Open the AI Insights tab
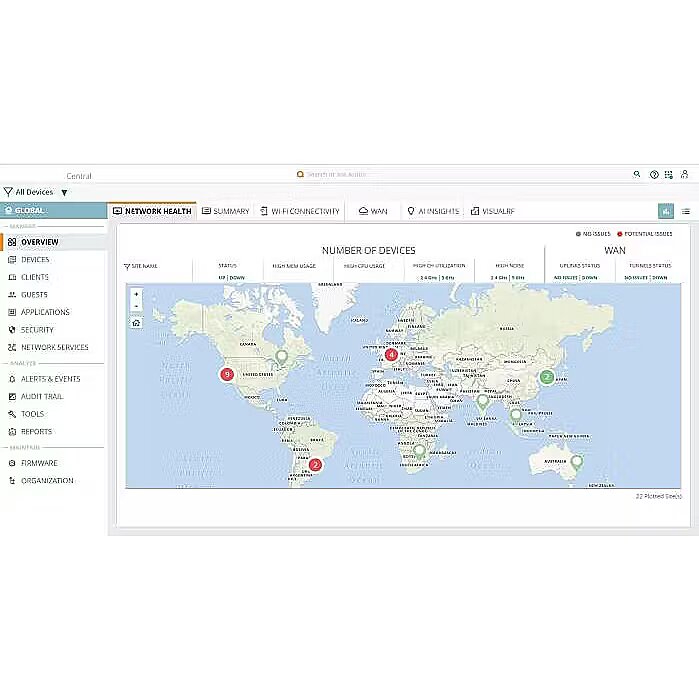 tap(433, 211)
